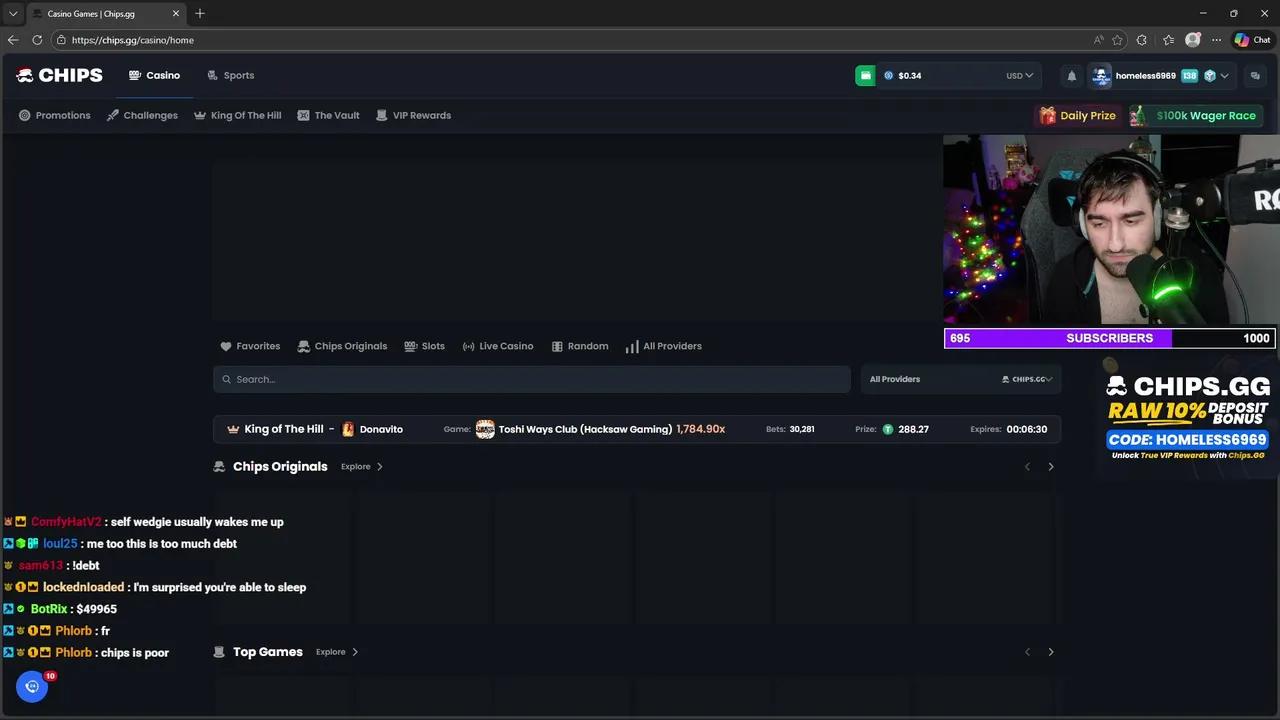
Task: Click the homeless6969 username
Action: point(1146,75)
